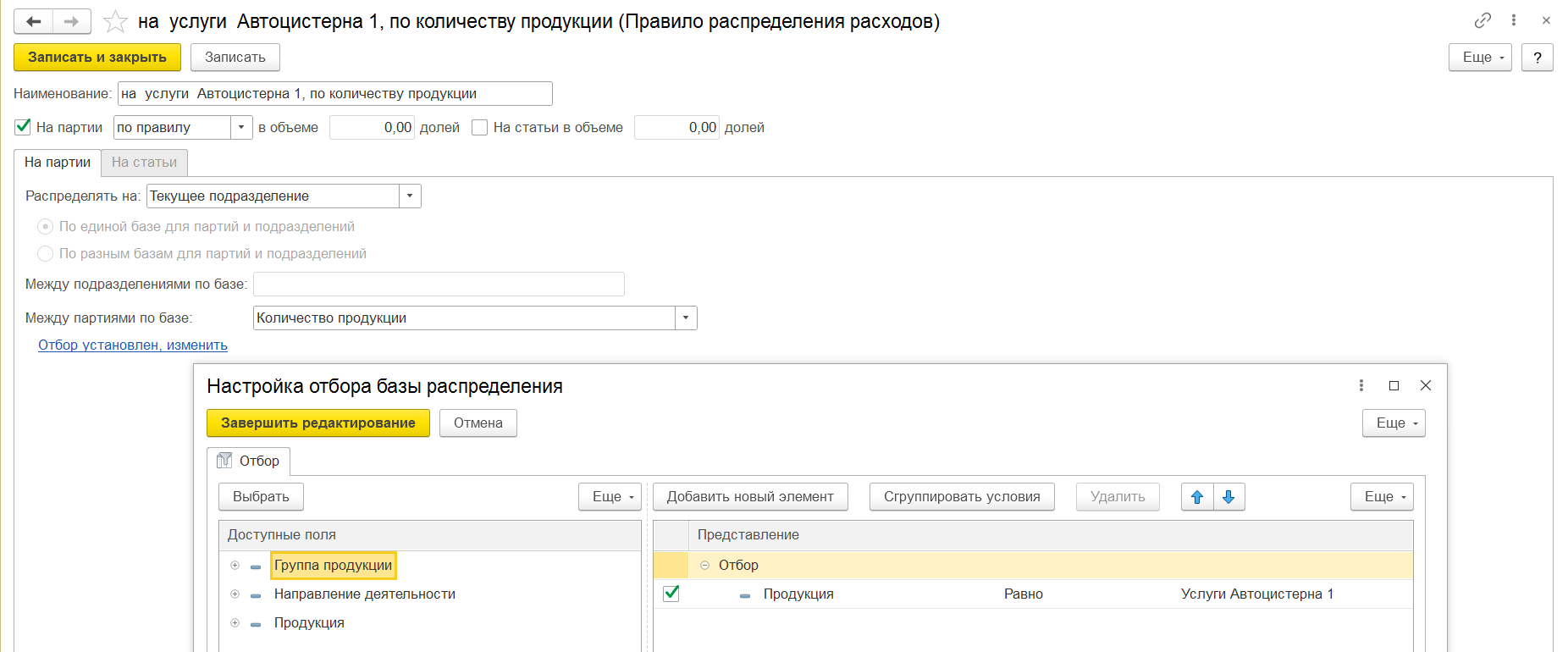Open 'Еще' menu of available fields
The width and height of the screenshot is (1568, 652).
coord(610,497)
